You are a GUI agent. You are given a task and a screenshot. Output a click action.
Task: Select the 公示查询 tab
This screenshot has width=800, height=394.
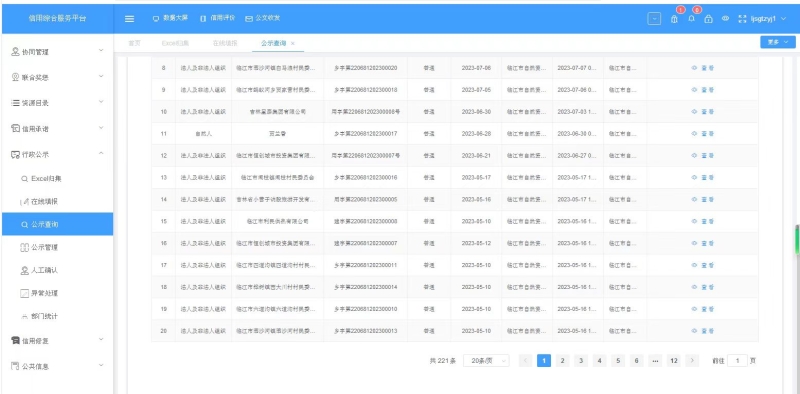273,43
